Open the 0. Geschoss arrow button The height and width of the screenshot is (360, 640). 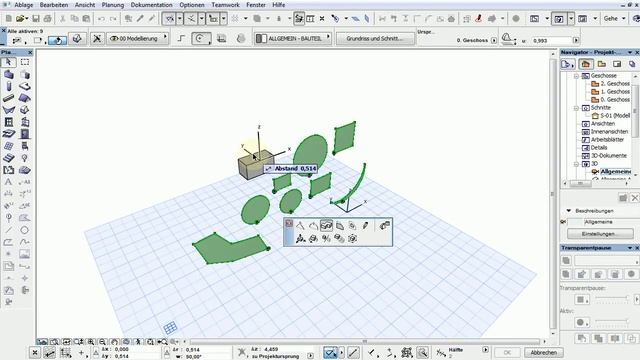click(494, 40)
